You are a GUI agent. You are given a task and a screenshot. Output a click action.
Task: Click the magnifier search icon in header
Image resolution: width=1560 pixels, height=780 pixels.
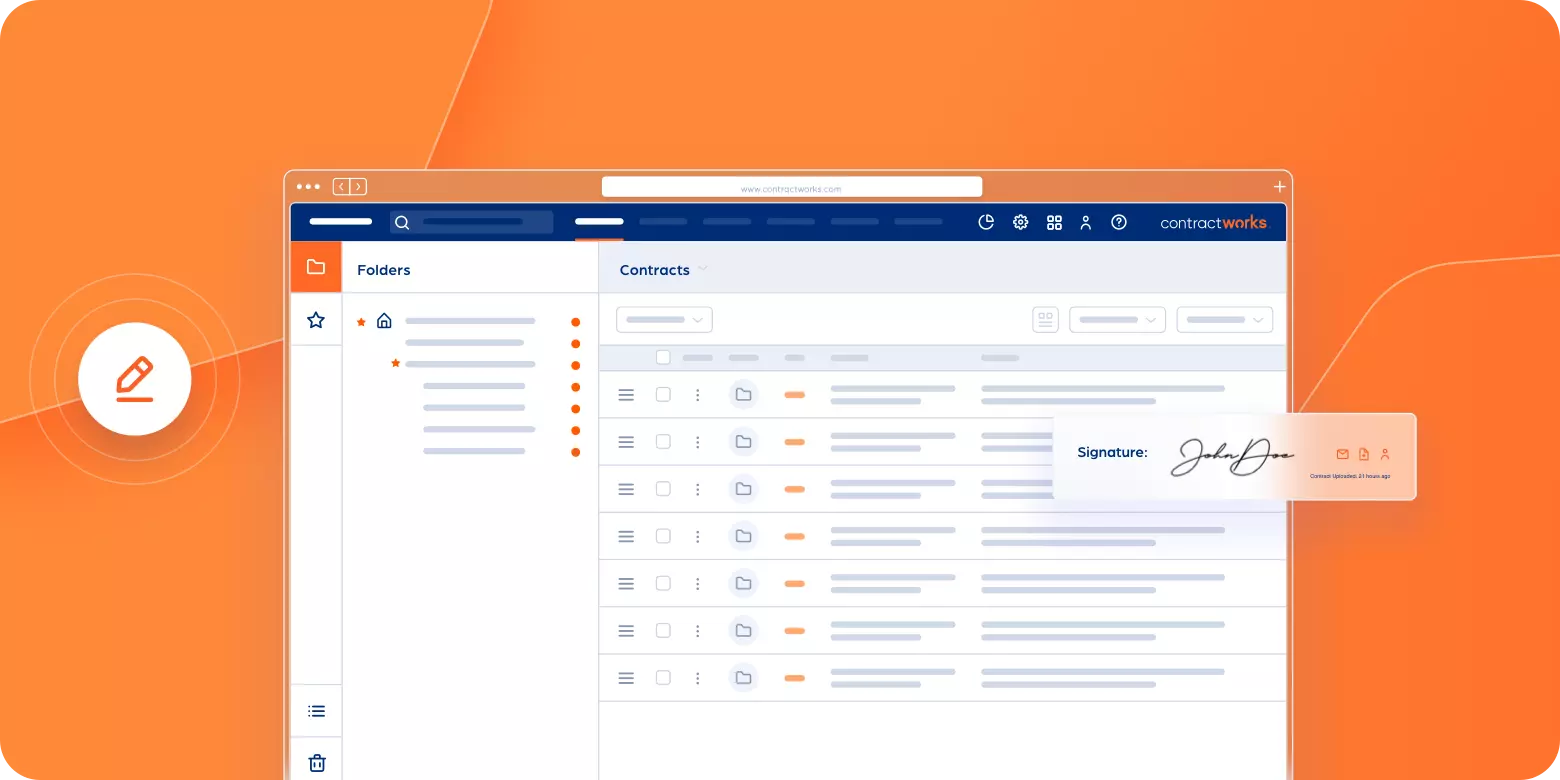pos(402,223)
